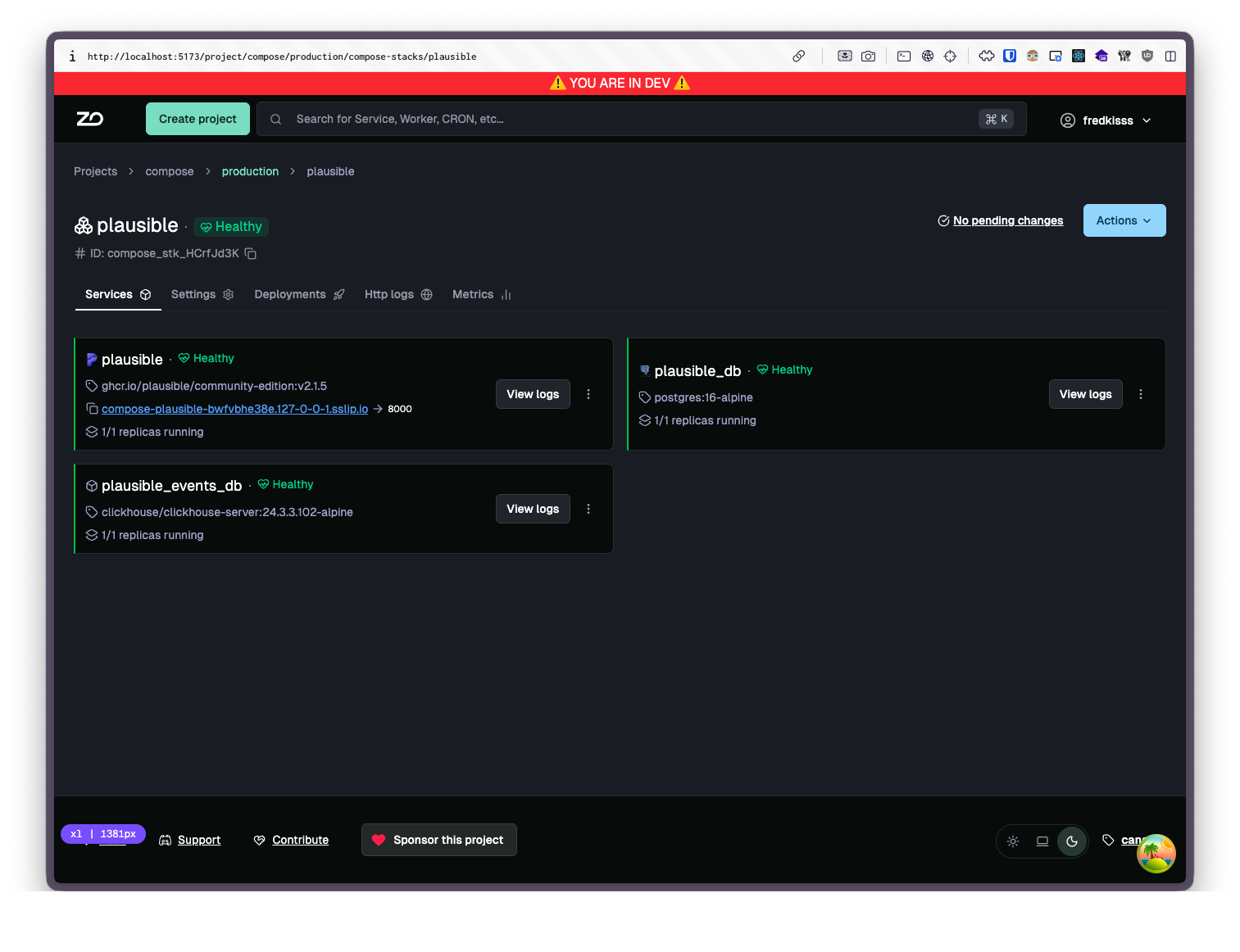Open the Bitwarden shield extension

1010,57
